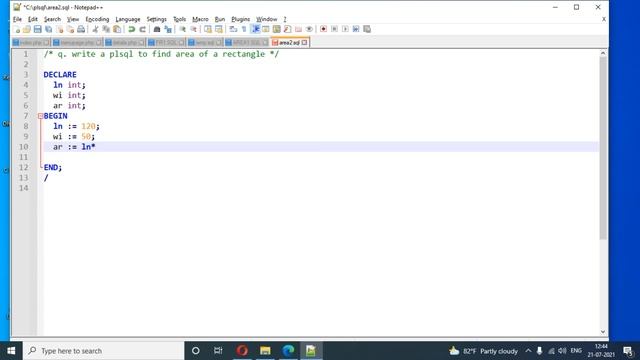
Task: Undo the last edit with green arrow
Action: pos(131,29)
